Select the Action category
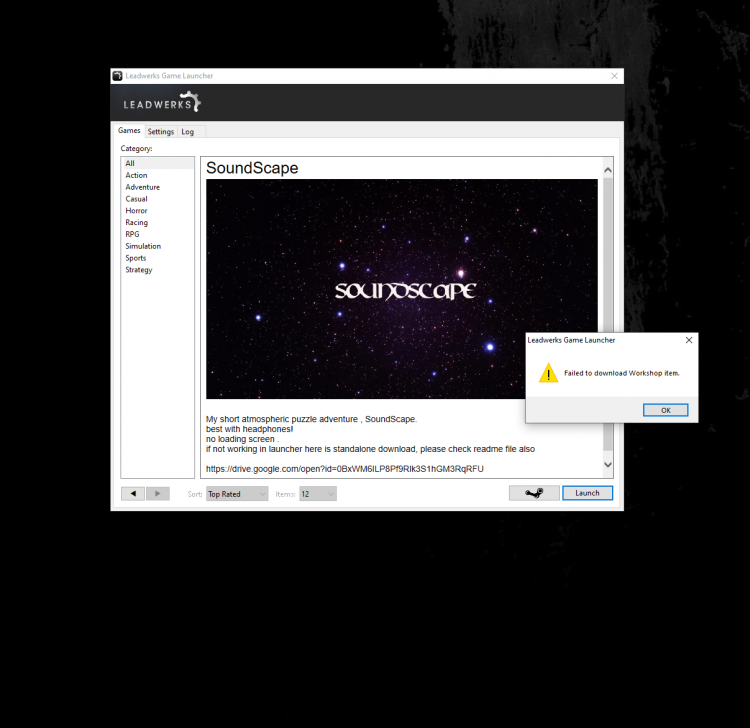750x728 pixels. coord(157,175)
